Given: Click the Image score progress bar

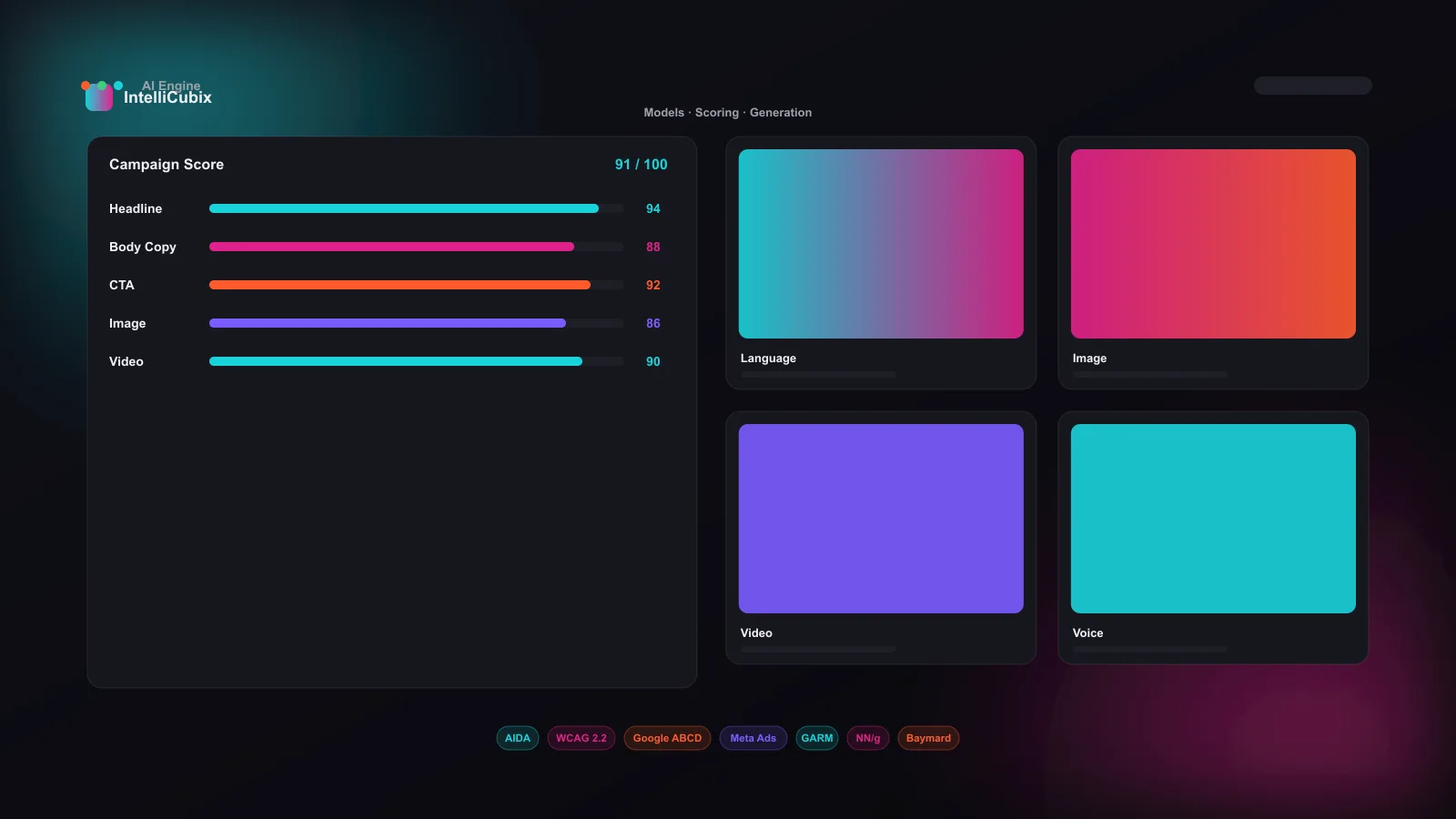Looking at the screenshot, I should pyautogui.click(x=417, y=323).
